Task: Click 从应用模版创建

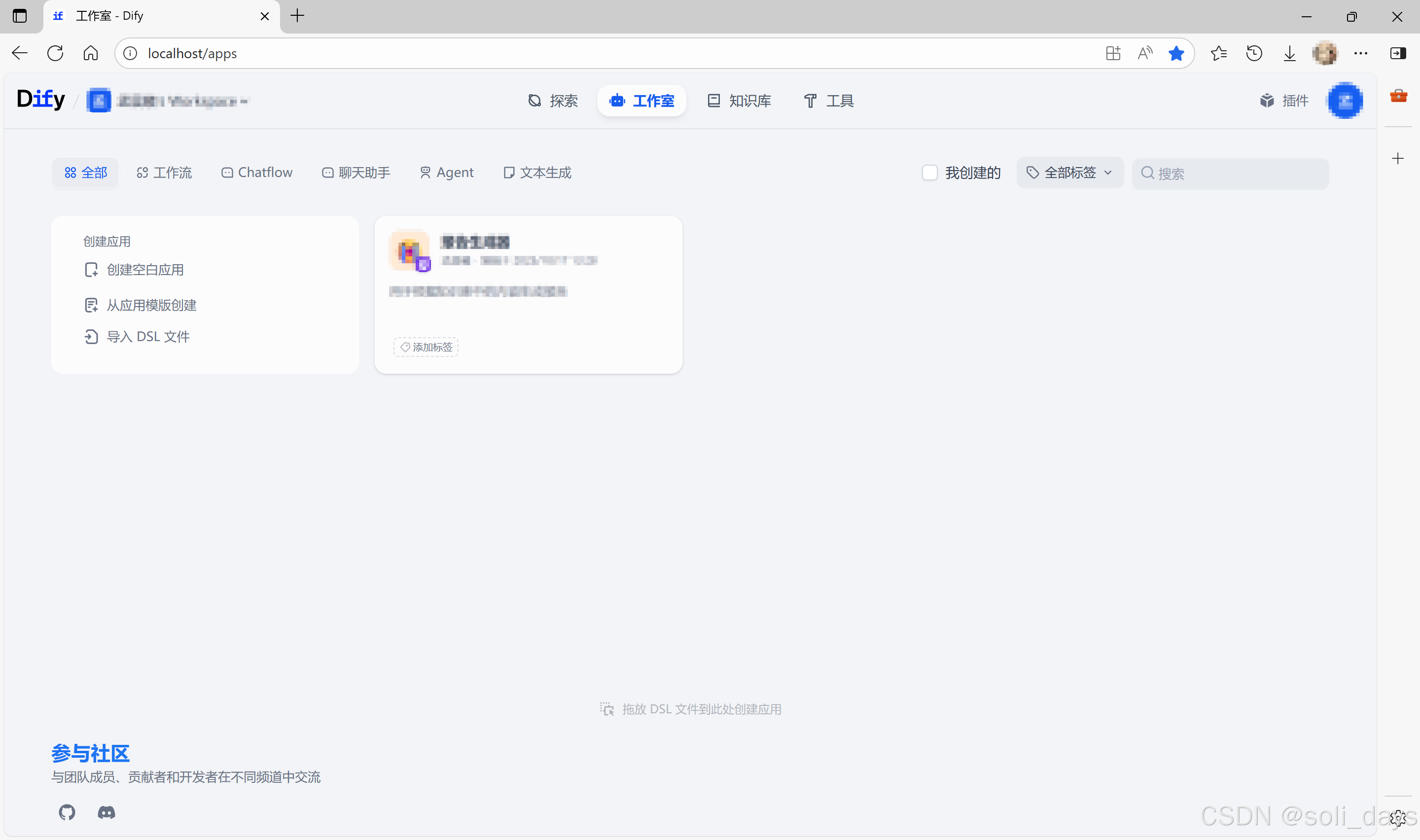Action: pos(141,306)
